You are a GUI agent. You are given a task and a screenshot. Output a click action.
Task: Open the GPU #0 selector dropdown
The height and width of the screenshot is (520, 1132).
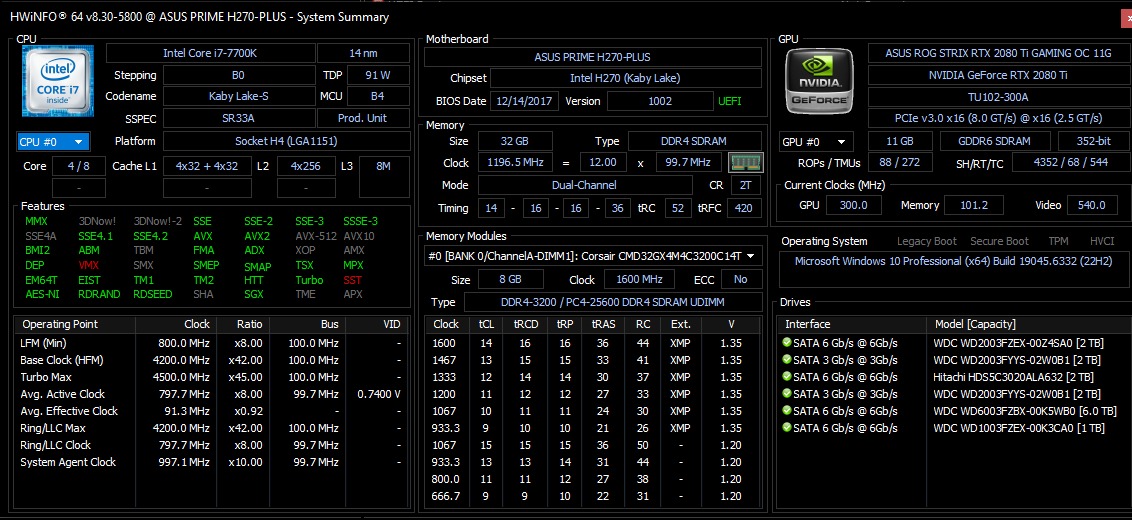[x=817, y=142]
